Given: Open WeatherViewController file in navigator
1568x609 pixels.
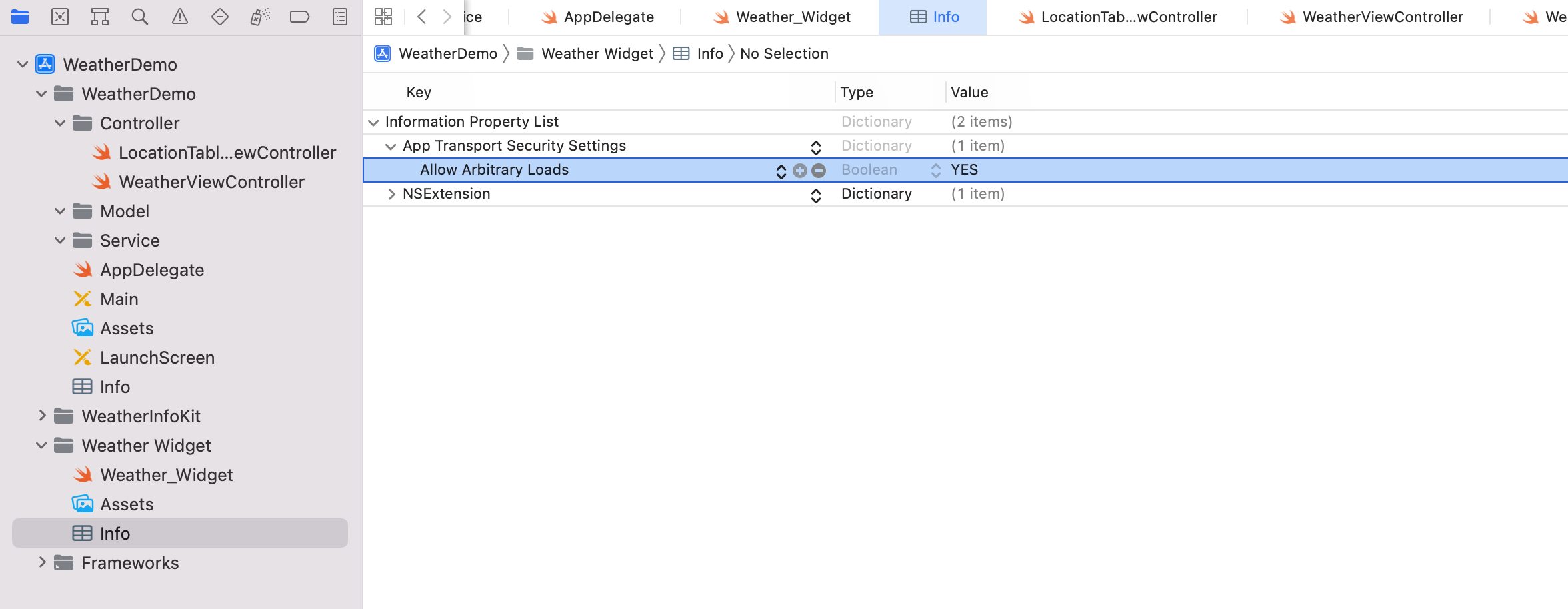Looking at the screenshot, I should (211, 182).
